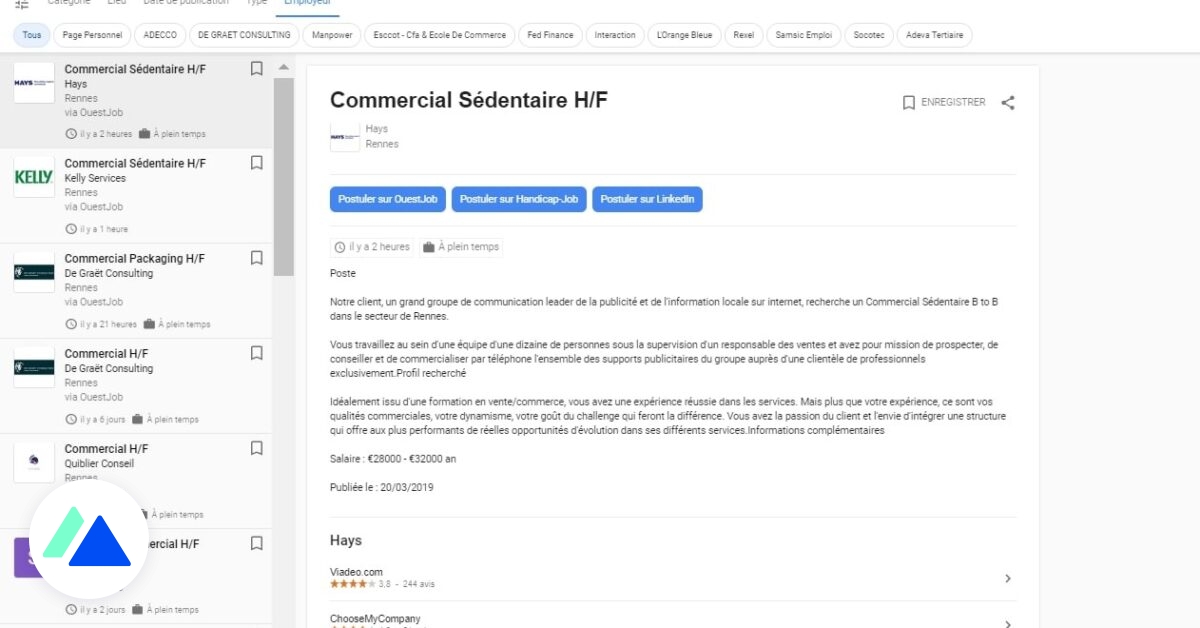This screenshot has height=628, width=1200.
Task: Filter by Page Personnel employer
Action: point(92,35)
